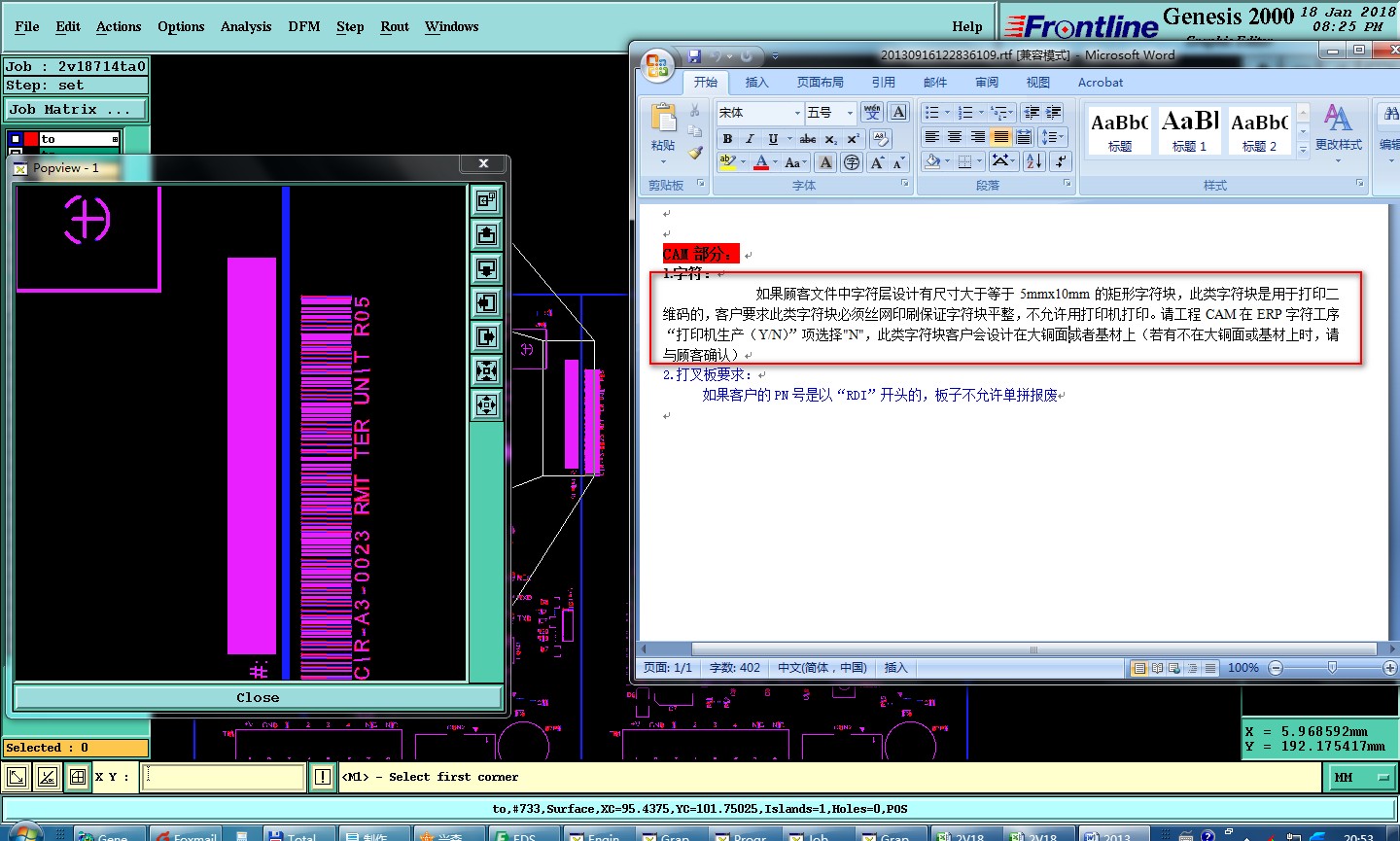Click show paragraph marks icon
Screen dimensions: 1400x841
(x=1060, y=161)
